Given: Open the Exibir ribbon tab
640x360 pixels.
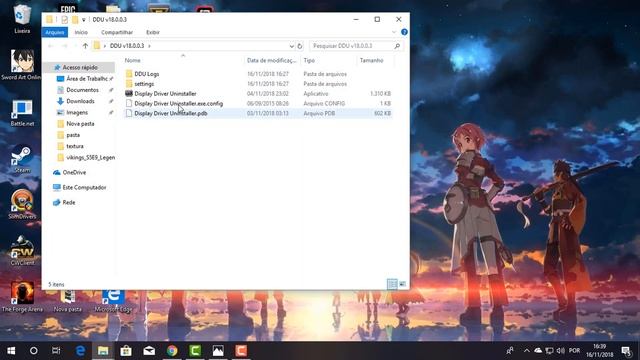Looking at the screenshot, I should [153, 32].
